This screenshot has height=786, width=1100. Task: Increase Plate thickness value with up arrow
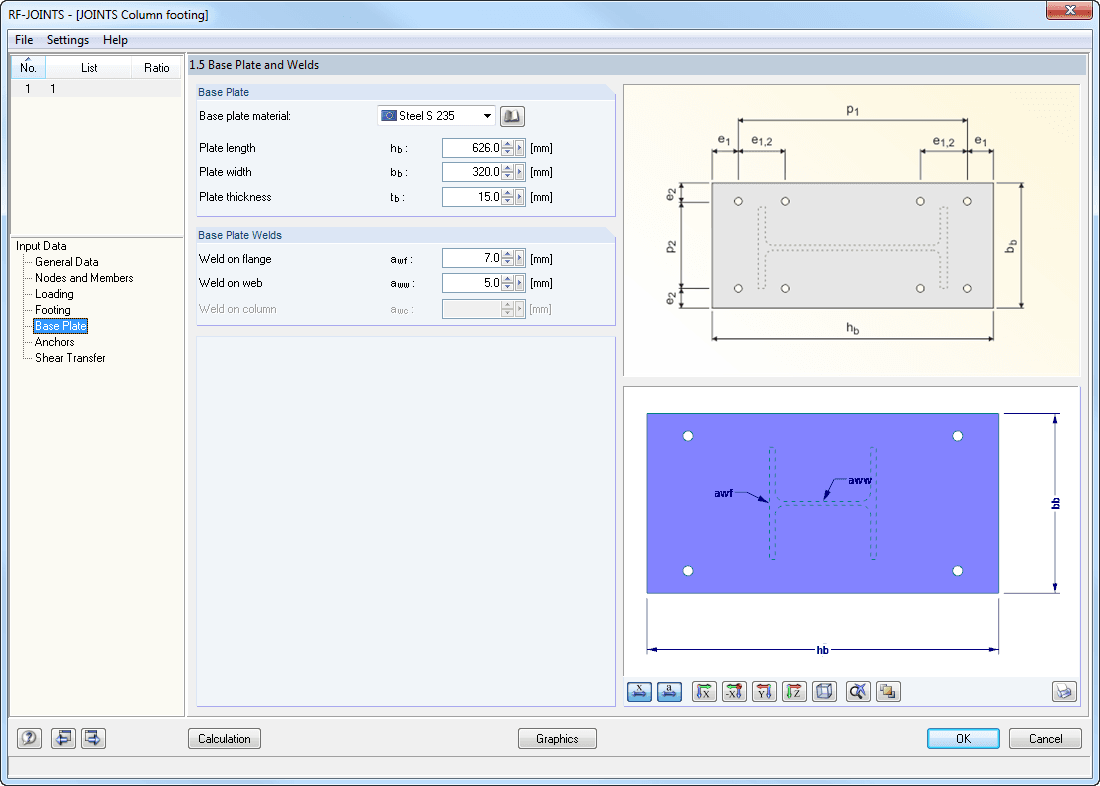pos(508,193)
